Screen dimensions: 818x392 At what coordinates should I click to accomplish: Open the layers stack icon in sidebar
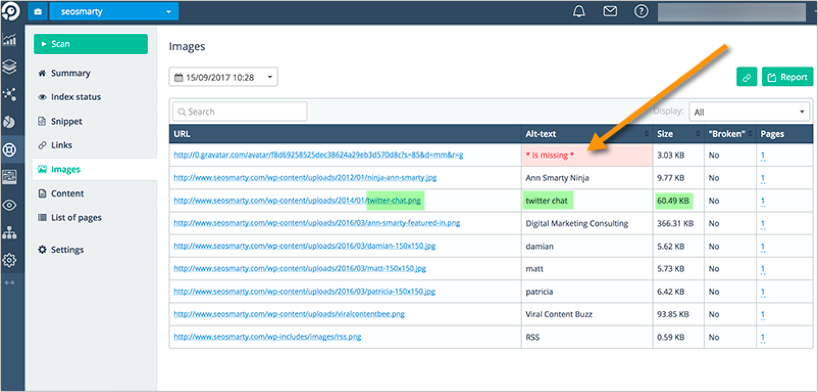(9, 66)
